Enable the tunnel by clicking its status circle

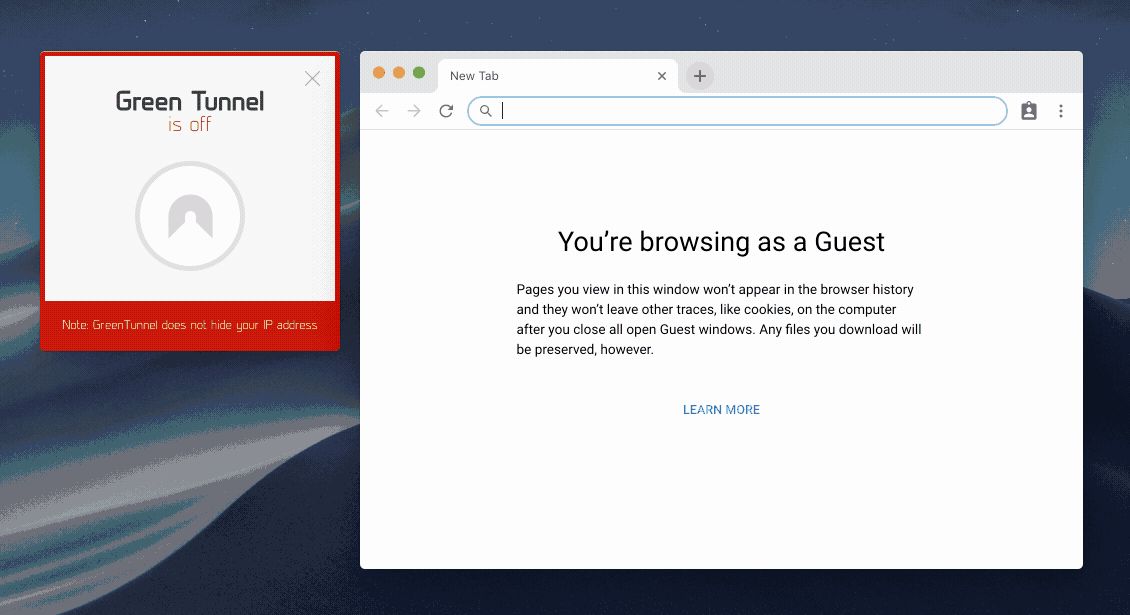pyautogui.click(x=190, y=216)
